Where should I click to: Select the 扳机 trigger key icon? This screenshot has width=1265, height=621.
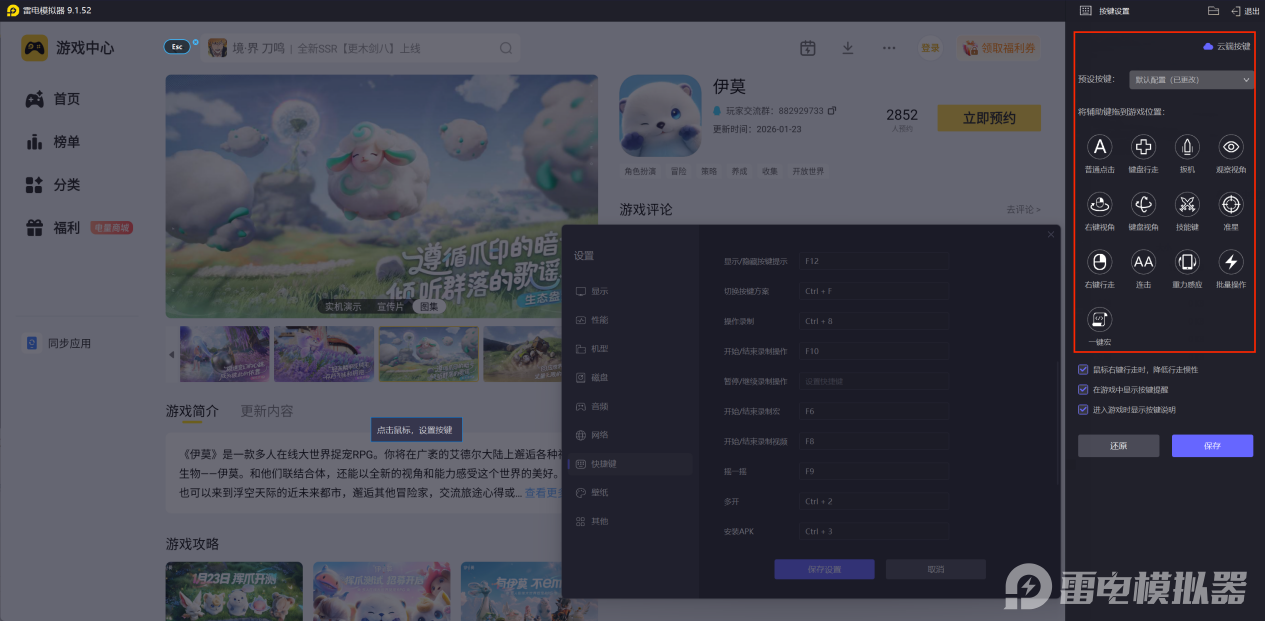tap(1187, 147)
